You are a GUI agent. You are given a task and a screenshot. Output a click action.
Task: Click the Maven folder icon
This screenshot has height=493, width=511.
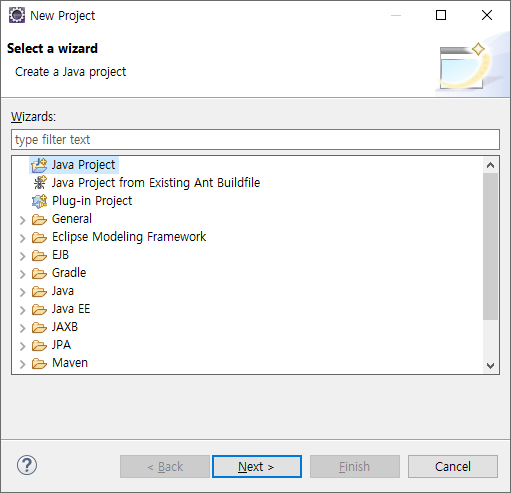click(x=39, y=363)
